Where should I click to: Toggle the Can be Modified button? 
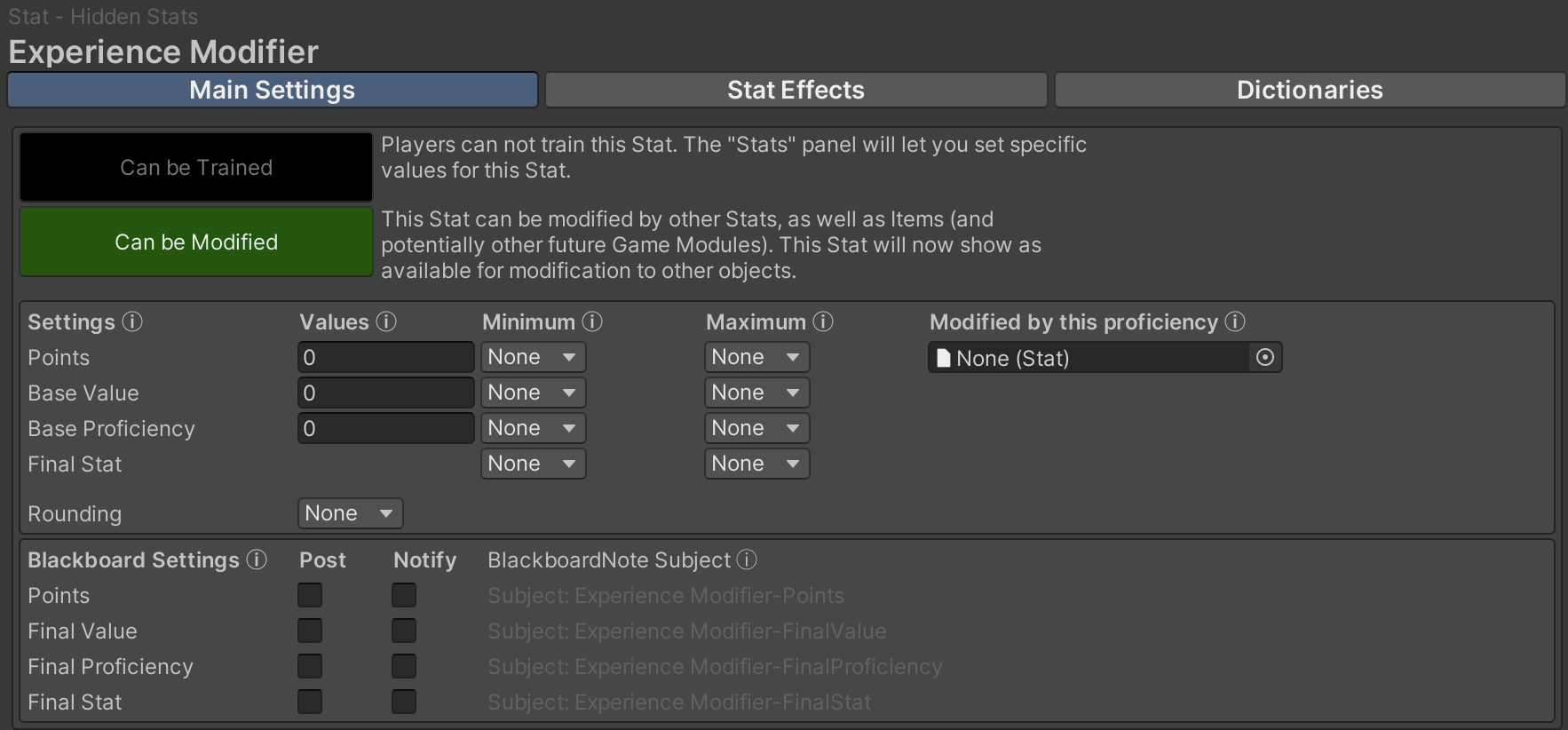click(196, 242)
